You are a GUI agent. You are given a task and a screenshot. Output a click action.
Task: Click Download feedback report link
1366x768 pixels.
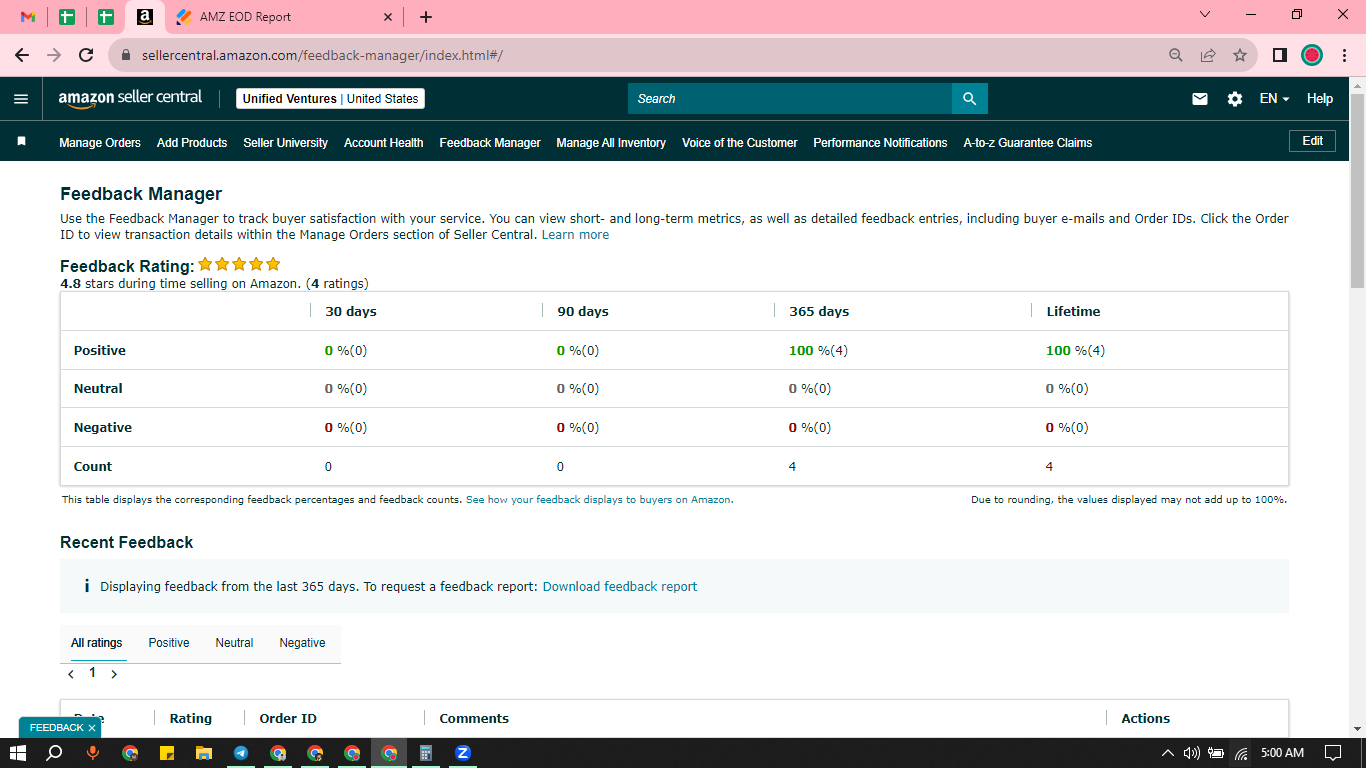(620, 587)
